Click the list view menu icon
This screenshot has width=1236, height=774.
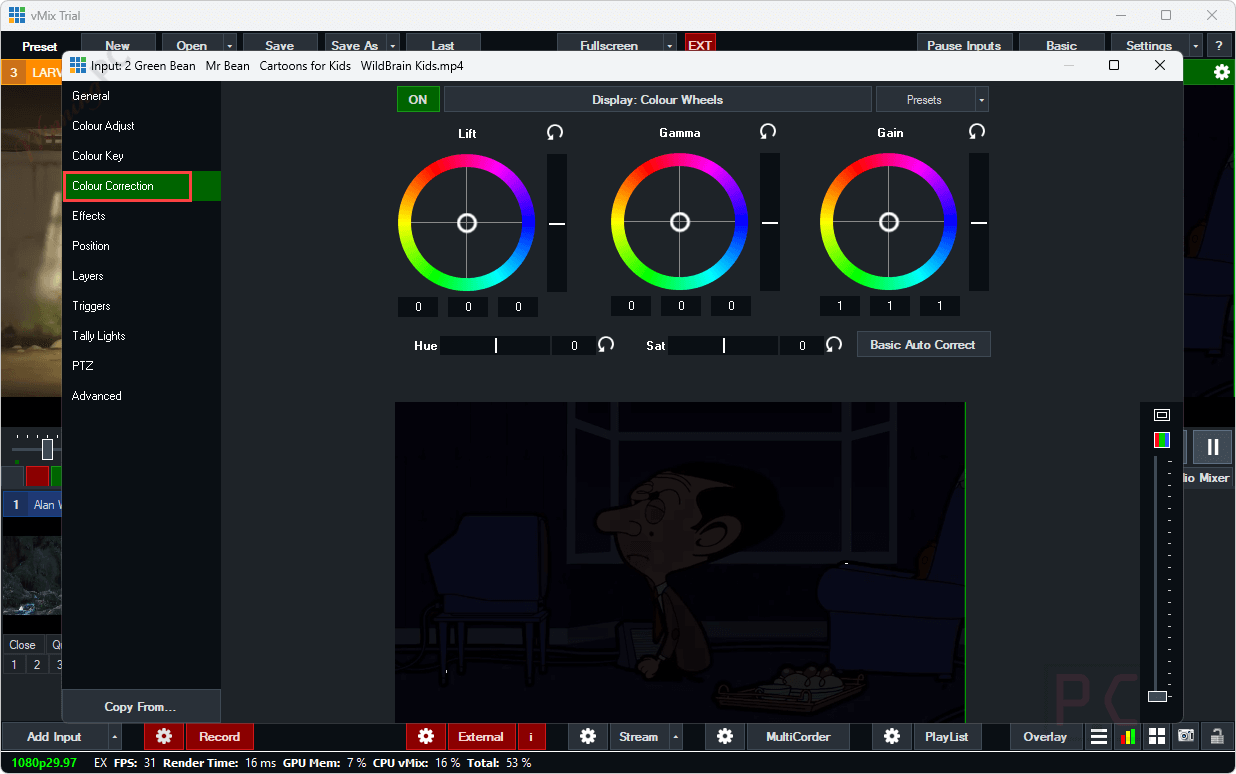click(x=1099, y=737)
